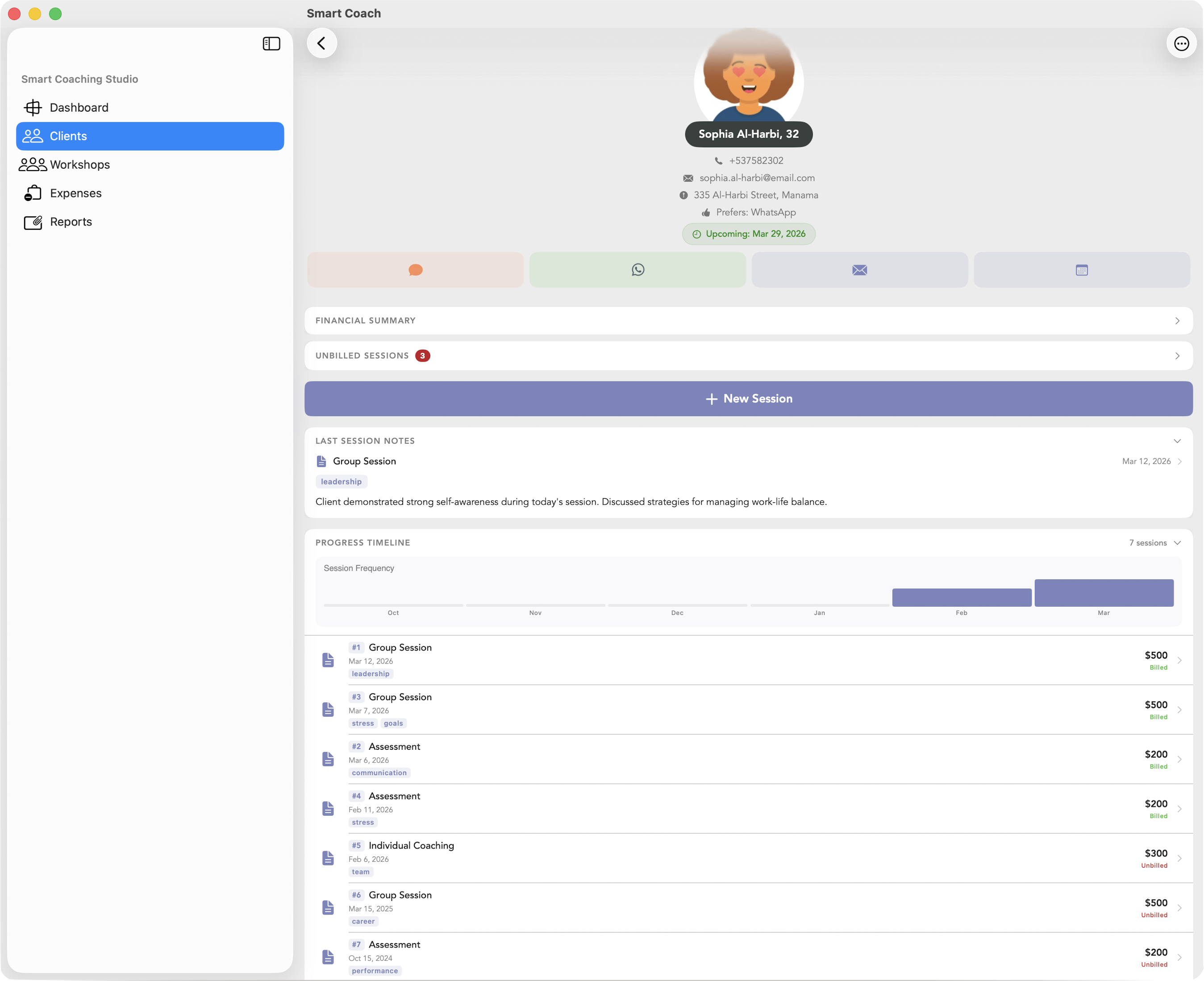
Task: Click the Group Session note document icon
Action: (321, 462)
